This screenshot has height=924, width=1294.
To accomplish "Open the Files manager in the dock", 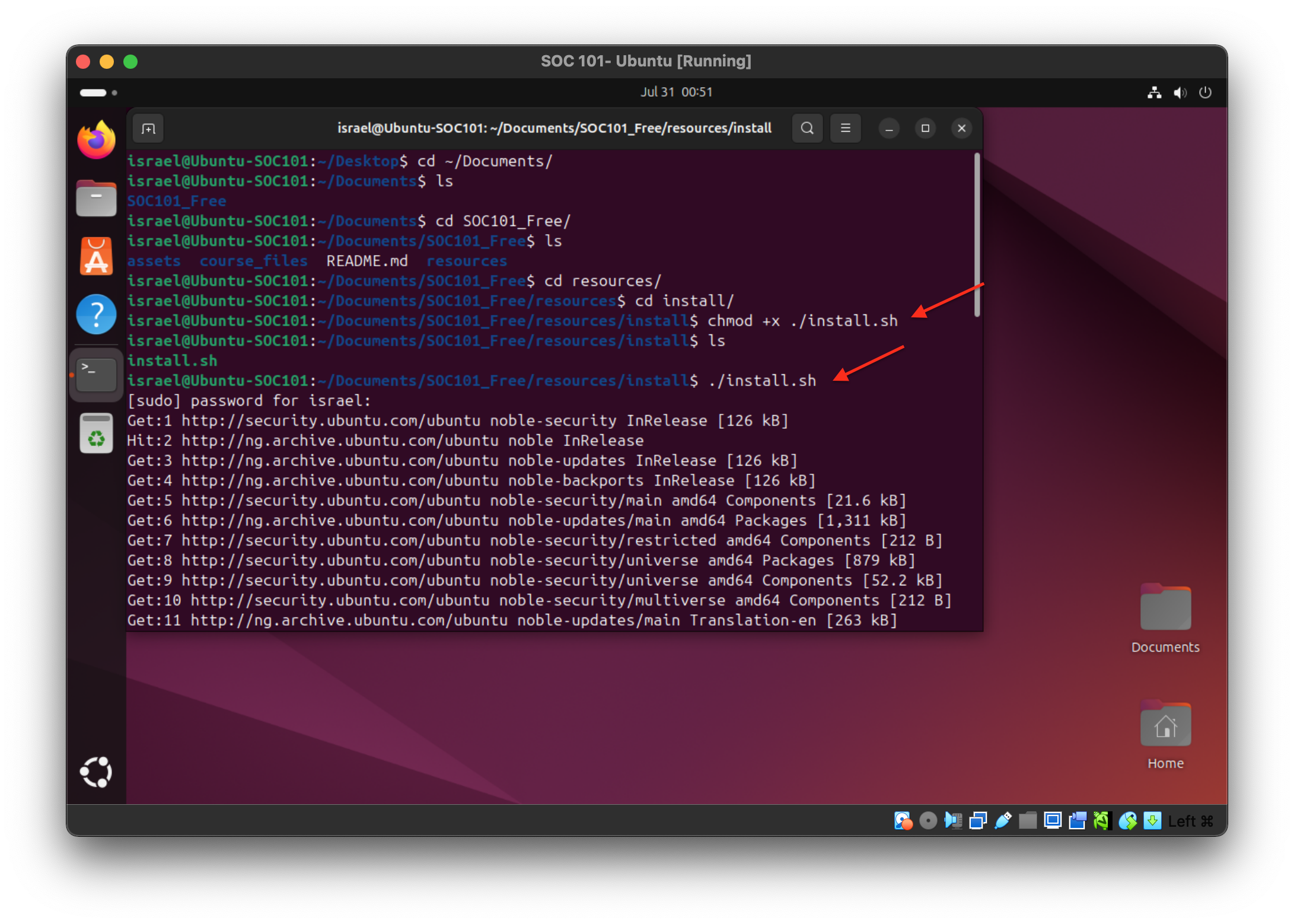I will tap(96, 198).
